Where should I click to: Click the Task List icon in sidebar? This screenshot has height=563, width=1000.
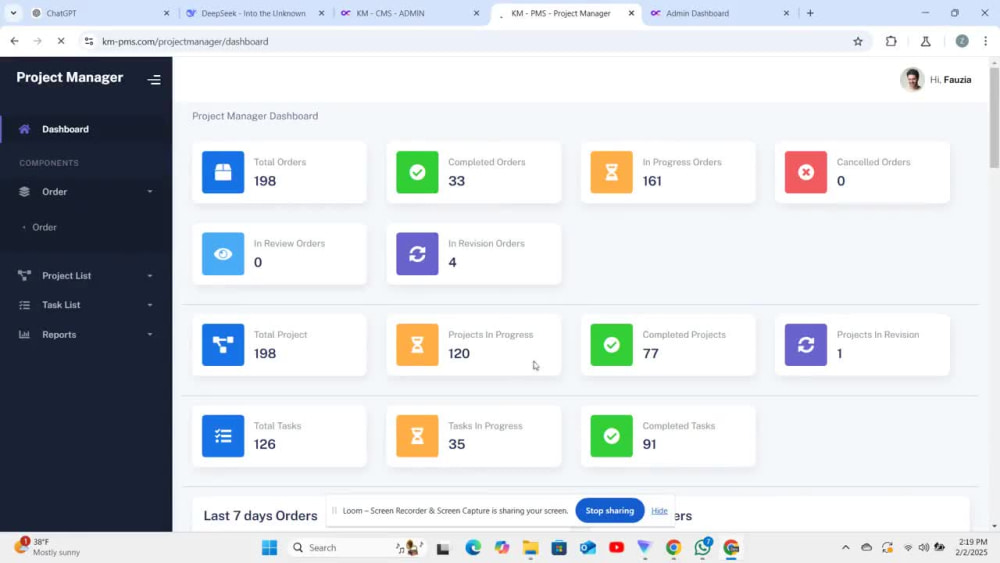(24, 305)
